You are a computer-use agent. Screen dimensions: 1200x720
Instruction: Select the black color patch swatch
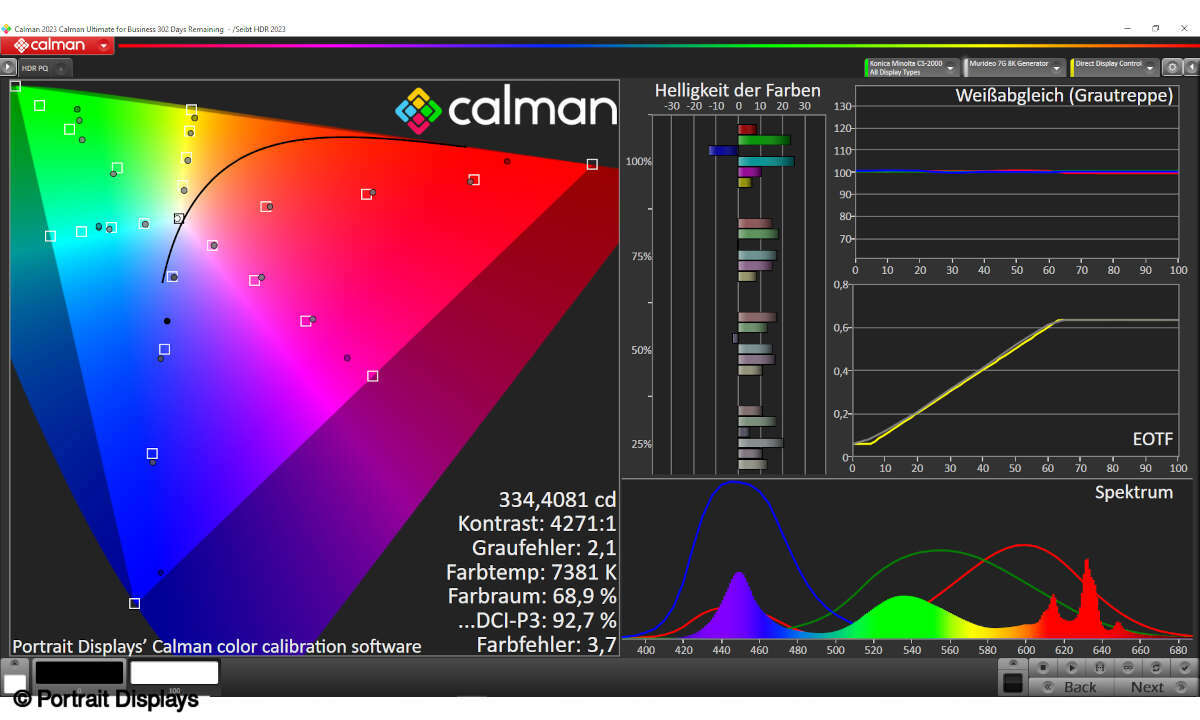79,673
